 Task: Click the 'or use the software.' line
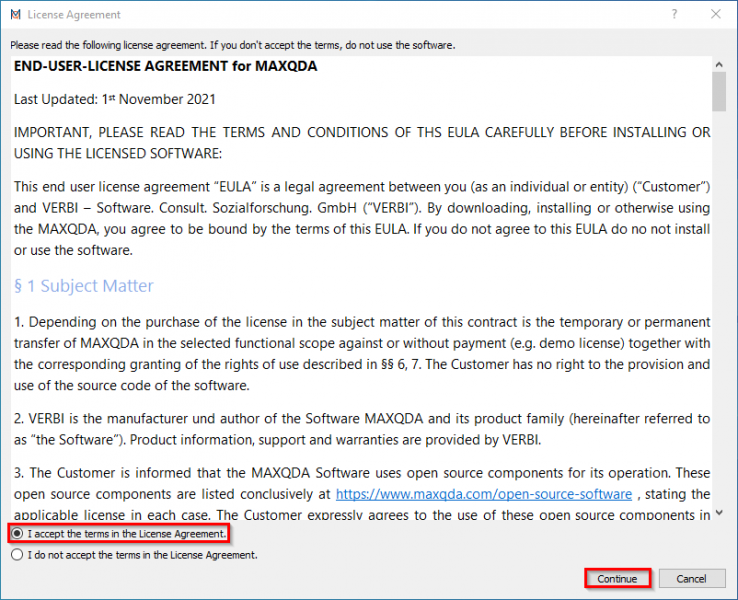click(73, 250)
